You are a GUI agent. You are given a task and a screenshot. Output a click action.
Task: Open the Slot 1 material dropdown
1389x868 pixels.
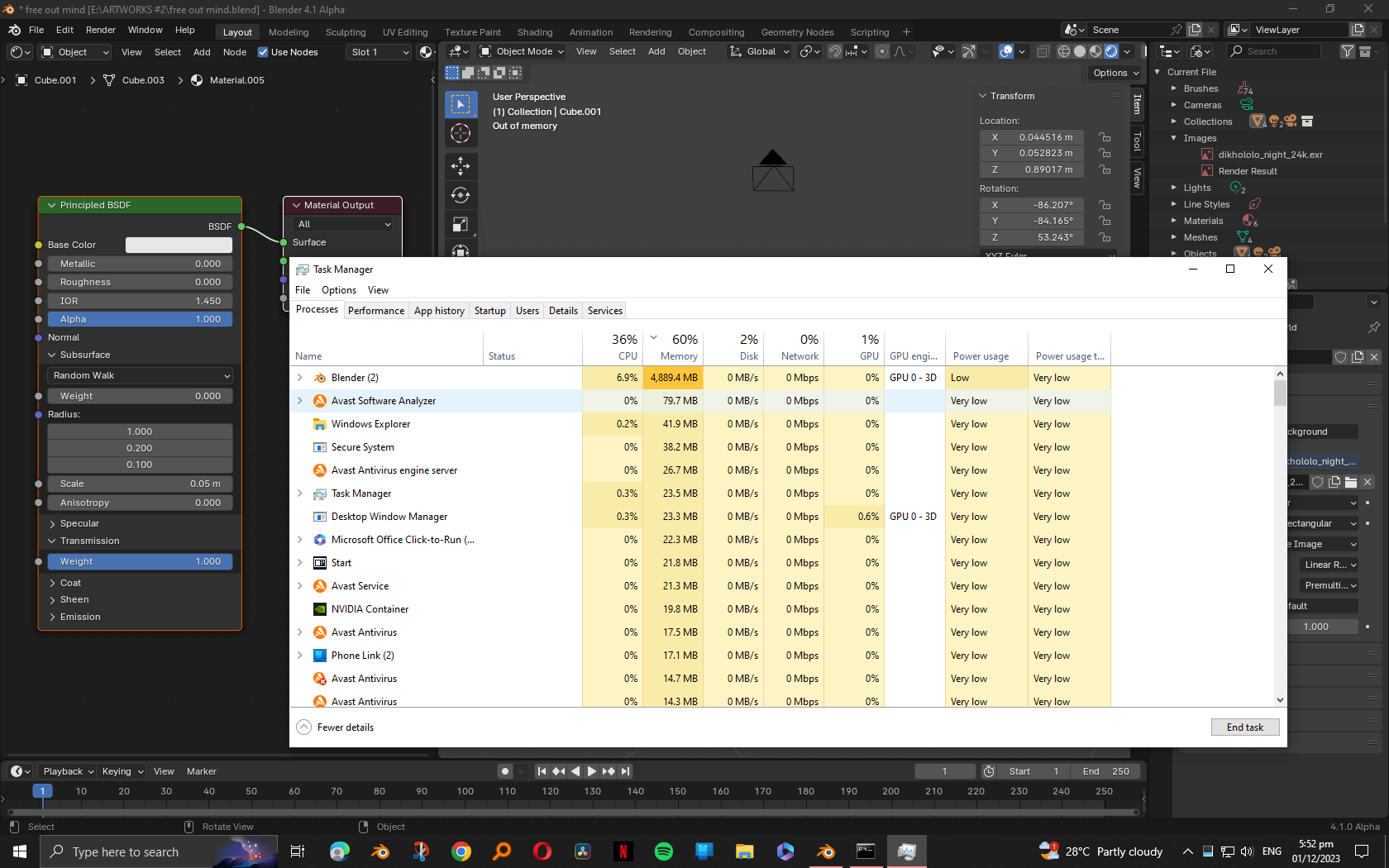pyautogui.click(x=379, y=52)
